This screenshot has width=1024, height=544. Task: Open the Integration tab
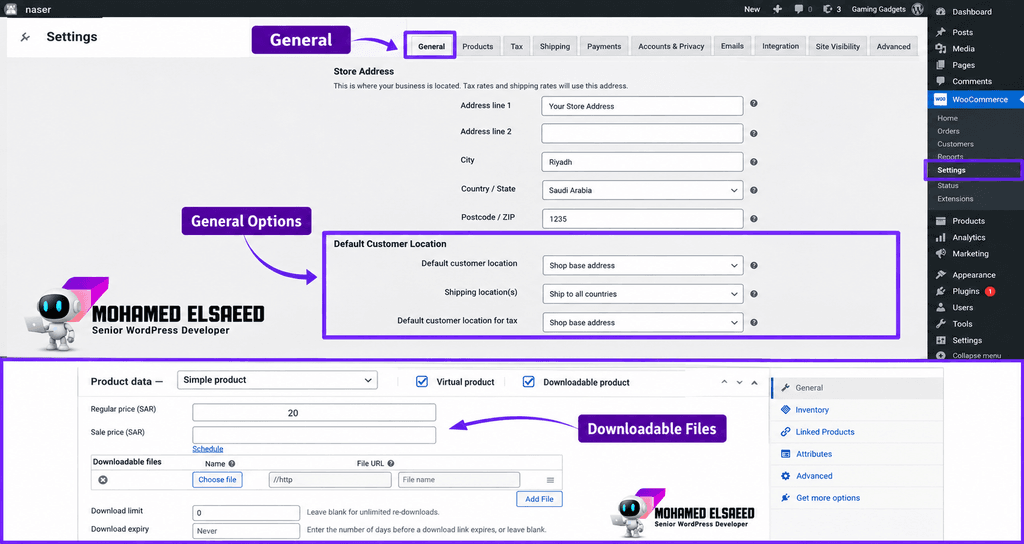(780, 46)
